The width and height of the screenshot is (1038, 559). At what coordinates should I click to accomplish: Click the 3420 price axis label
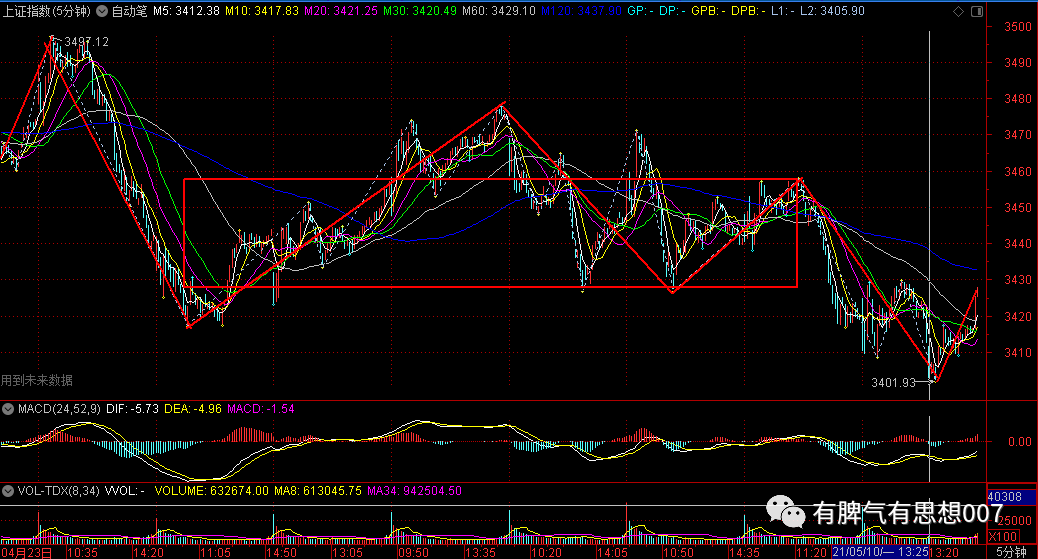click(1018, 317)
